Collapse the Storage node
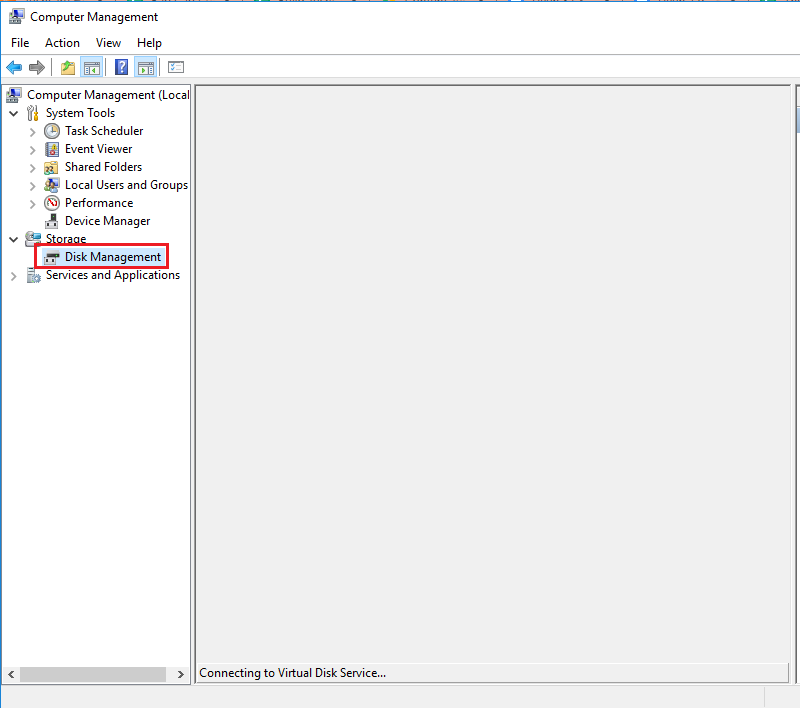The height and width of the screenshot is (708, 800). click(13, 239)
